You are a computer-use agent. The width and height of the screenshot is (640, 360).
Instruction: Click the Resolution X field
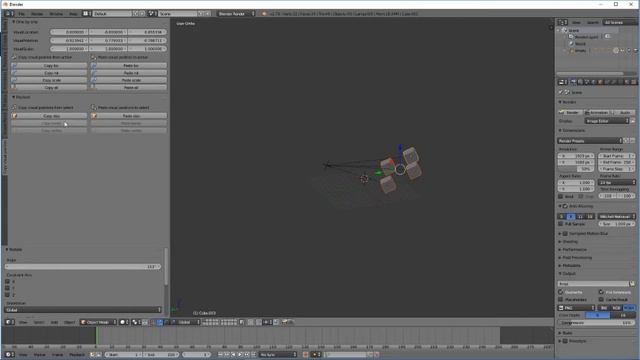[x=576, y=156]
